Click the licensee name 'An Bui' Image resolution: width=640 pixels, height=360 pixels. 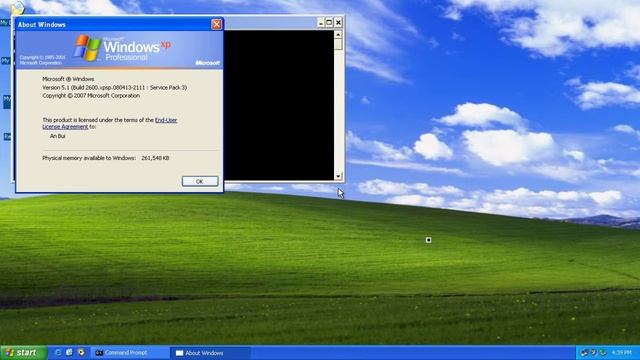tap(57, 136)
